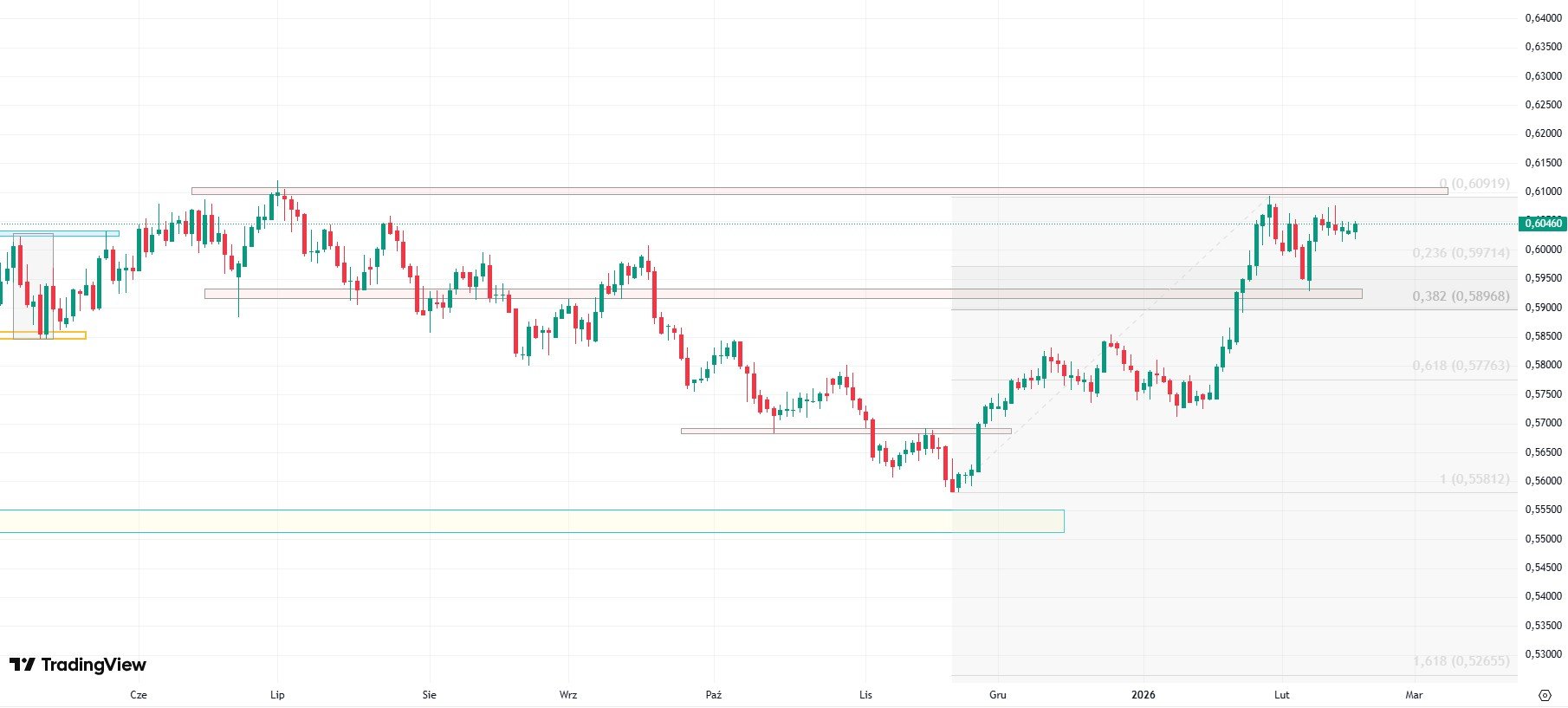The width and height of the screenshot is (1568, 708).
Task: Click the 0,64000 price scale label
Action: [1543, 18]
